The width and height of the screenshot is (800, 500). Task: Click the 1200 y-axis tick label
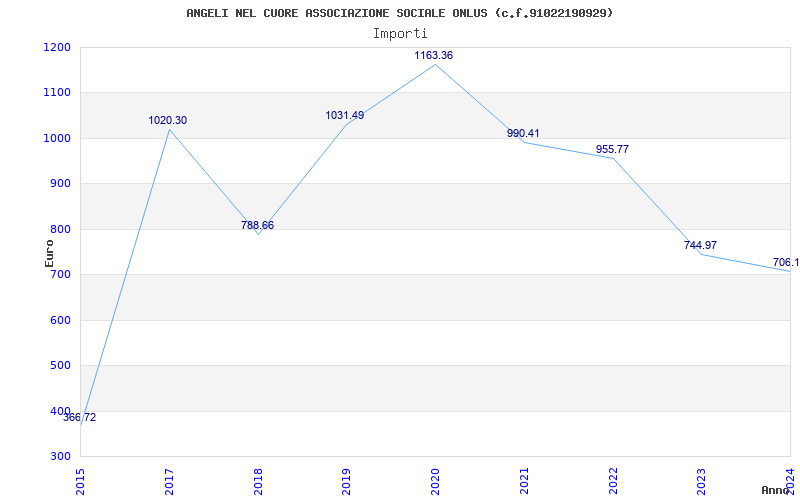coord(57,47)
